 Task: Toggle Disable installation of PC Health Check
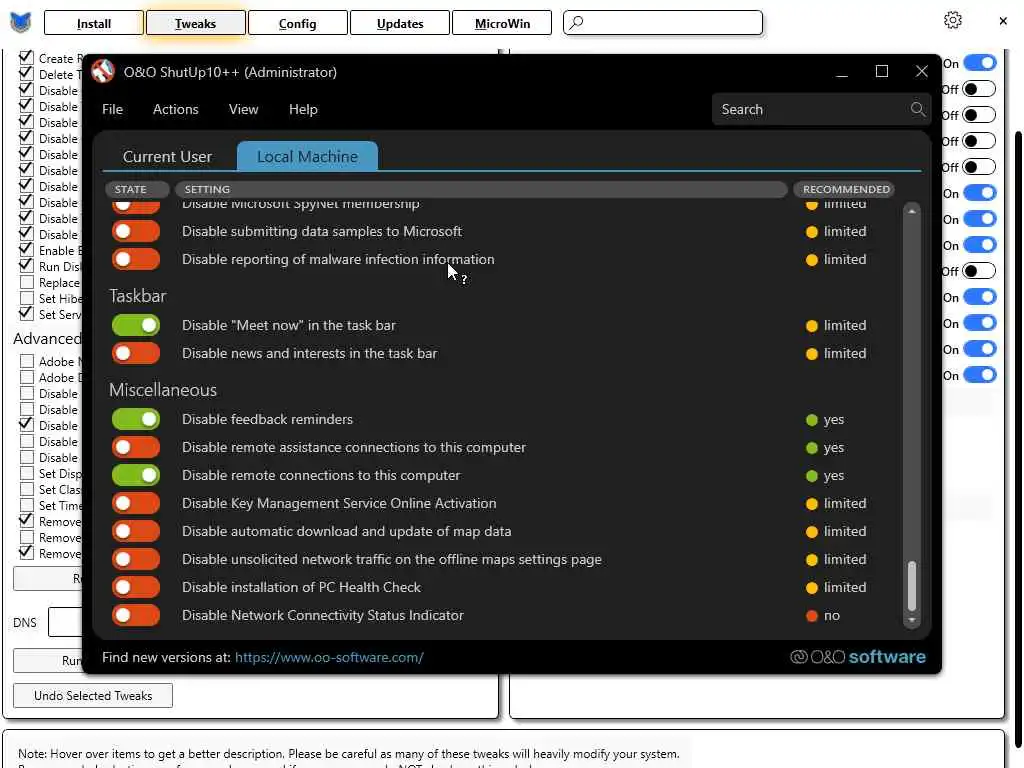point(136,588)
